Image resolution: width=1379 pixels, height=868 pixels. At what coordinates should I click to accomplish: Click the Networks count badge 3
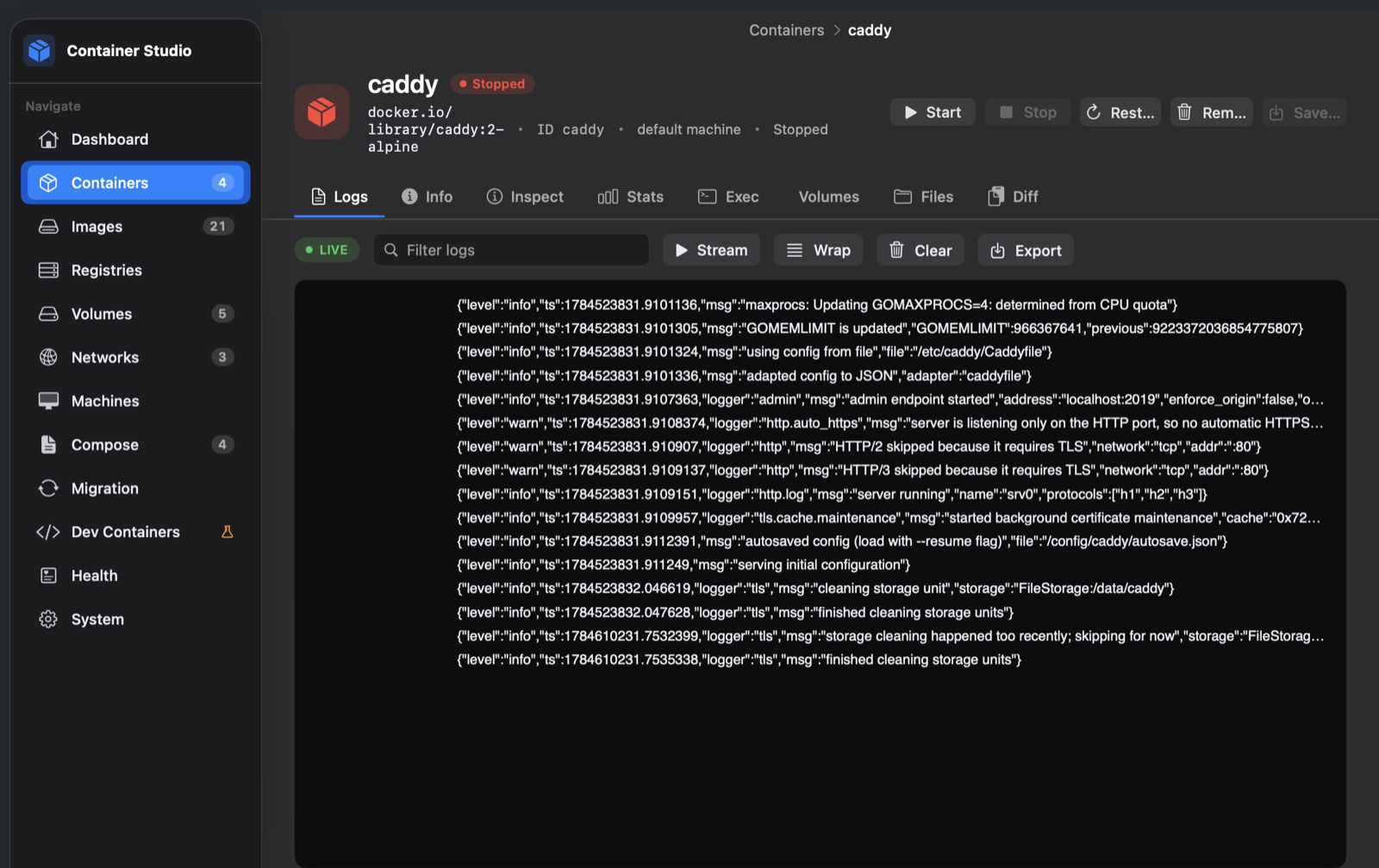point(222,357)
